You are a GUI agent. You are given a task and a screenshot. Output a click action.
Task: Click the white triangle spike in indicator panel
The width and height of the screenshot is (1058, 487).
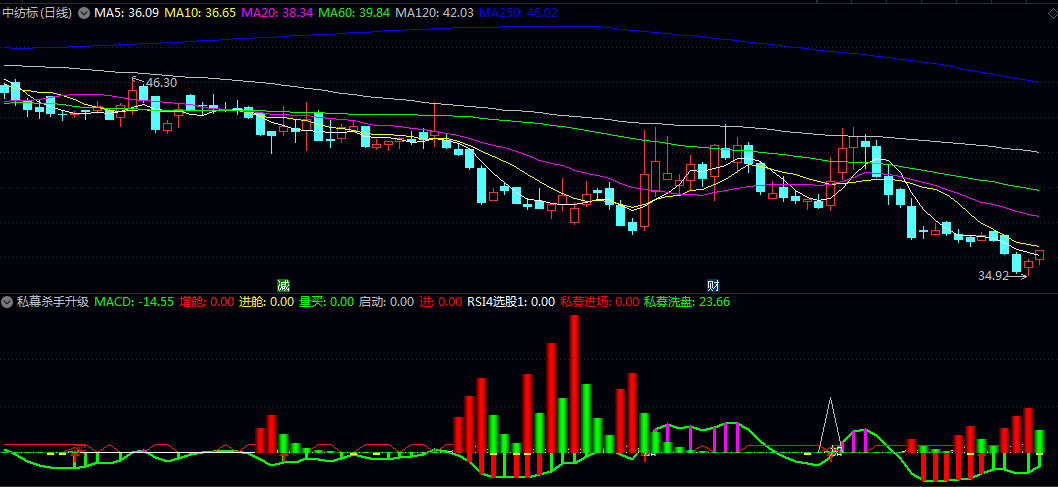tap(831, 425)
